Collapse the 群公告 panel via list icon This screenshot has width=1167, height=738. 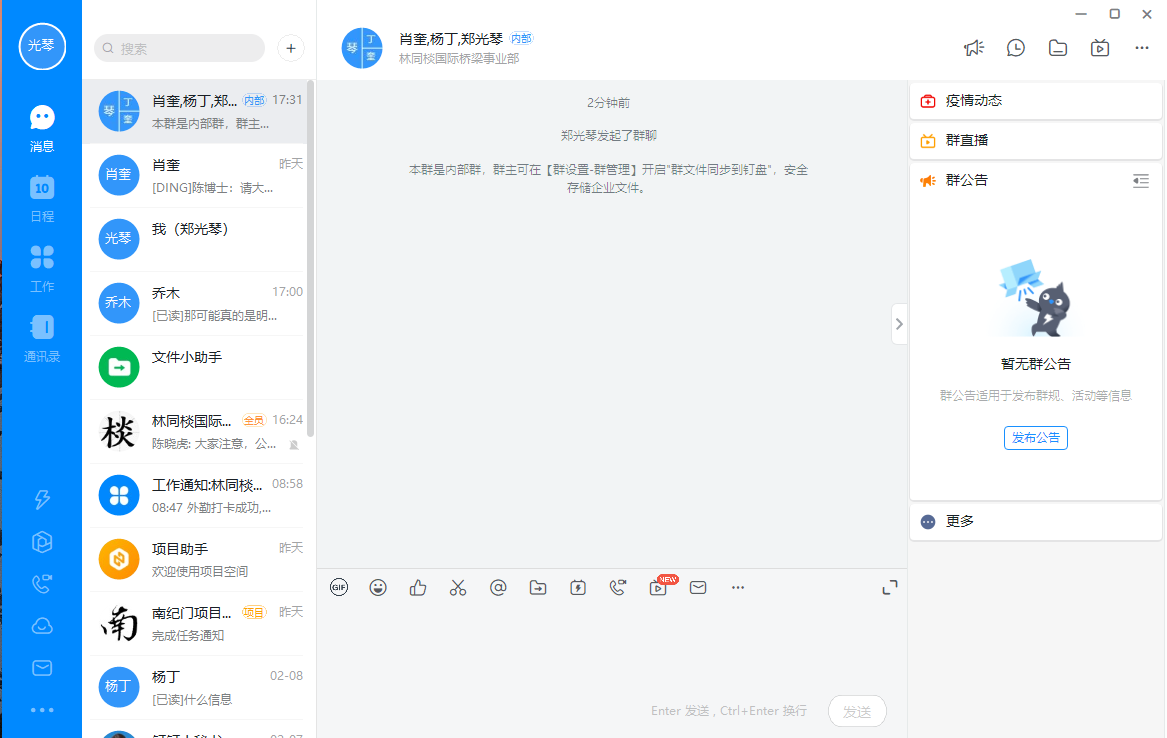tap(1141, 181)
